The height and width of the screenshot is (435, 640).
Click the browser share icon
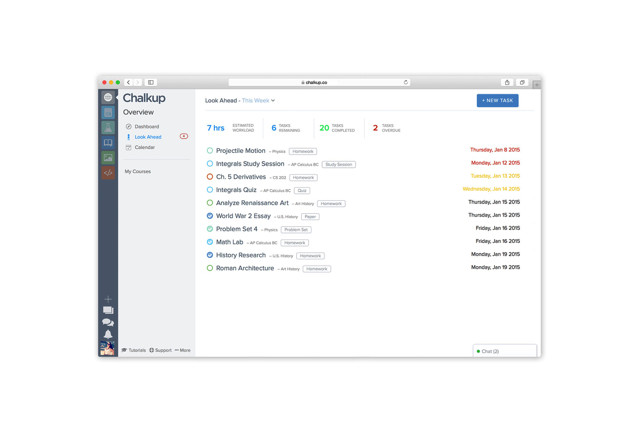(x=507, y=82)
